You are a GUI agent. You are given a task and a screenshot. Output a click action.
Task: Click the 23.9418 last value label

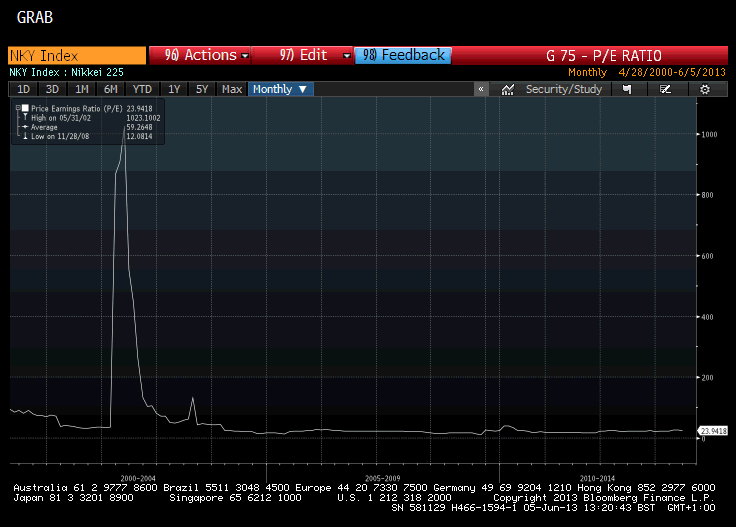coord(713,431)
